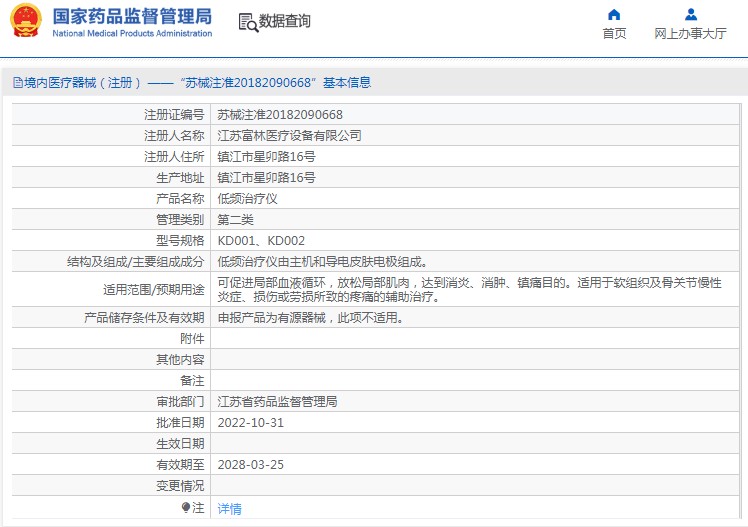Click the 有效期至 label
Screen dimensions: 748x527
pyautogui.click(x=180, y=465)
